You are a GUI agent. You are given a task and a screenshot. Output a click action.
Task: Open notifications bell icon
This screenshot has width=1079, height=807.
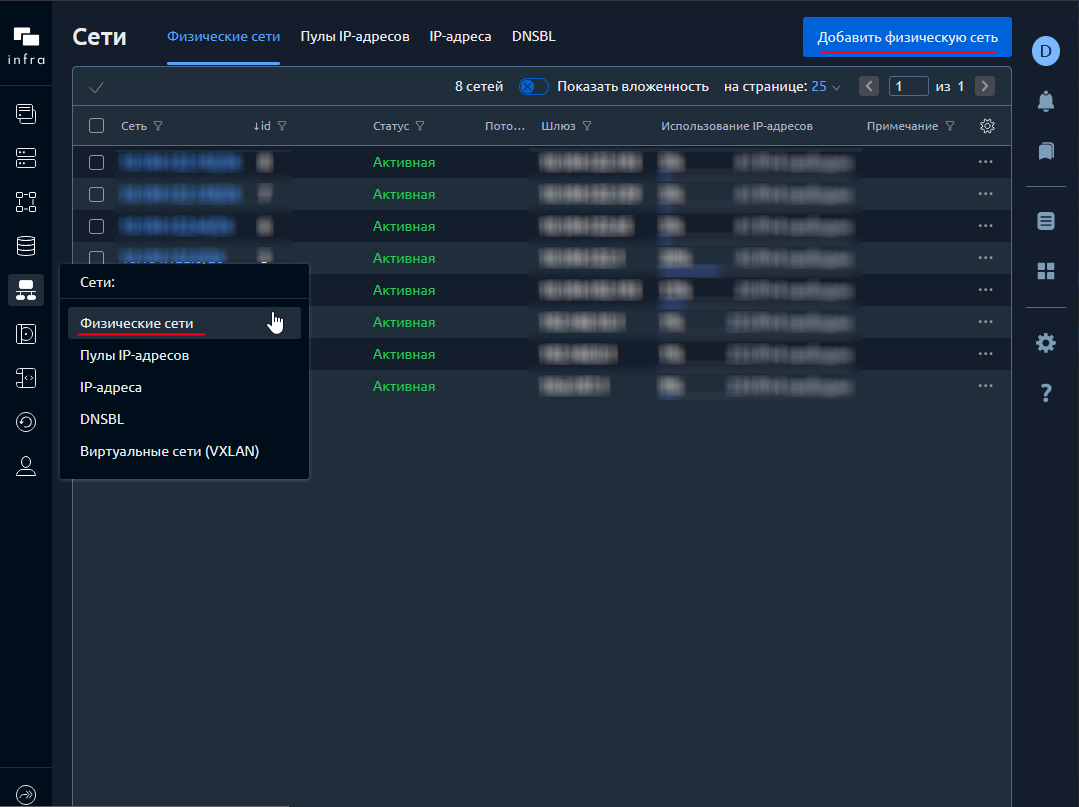pos(1045,101)
